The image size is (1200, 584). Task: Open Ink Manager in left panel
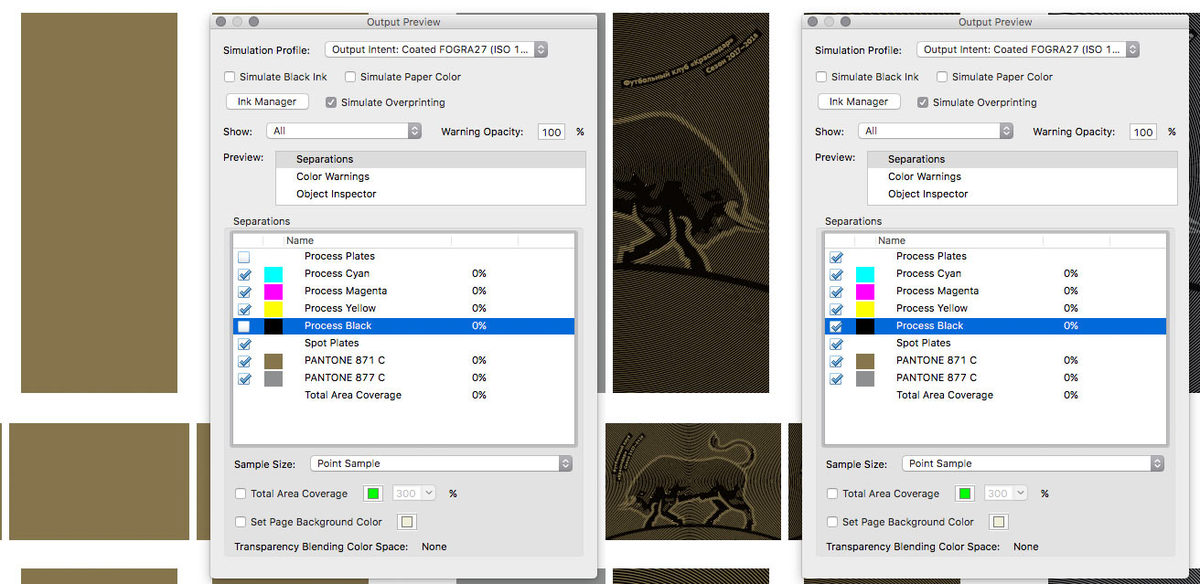tap(267, 102)
